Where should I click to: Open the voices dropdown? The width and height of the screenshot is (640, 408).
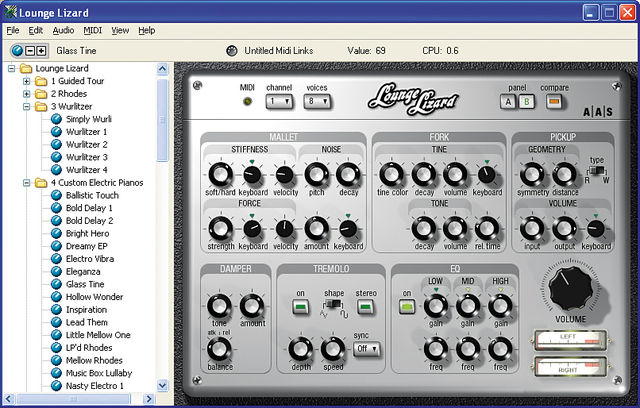tap(317, 101)
